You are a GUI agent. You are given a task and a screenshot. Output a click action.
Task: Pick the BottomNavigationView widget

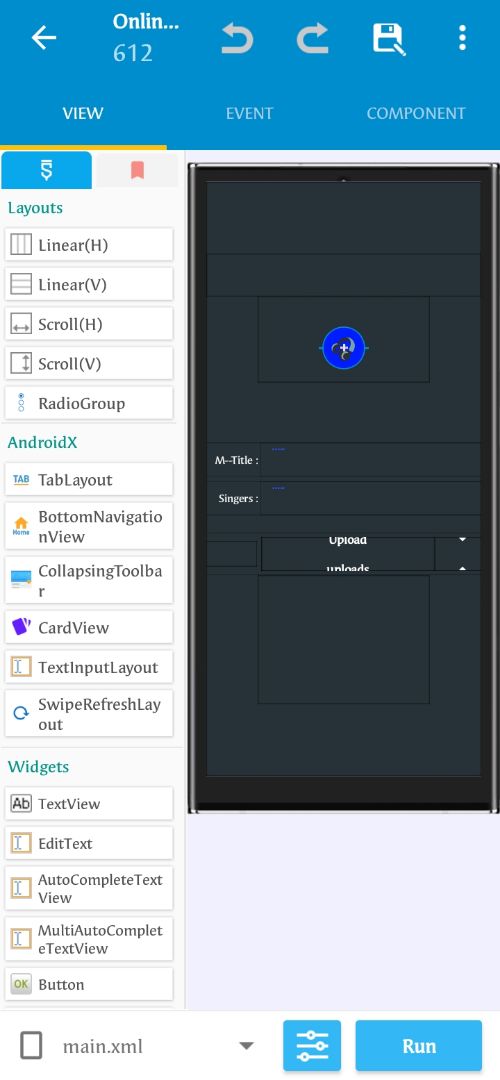tap(89, 527)
